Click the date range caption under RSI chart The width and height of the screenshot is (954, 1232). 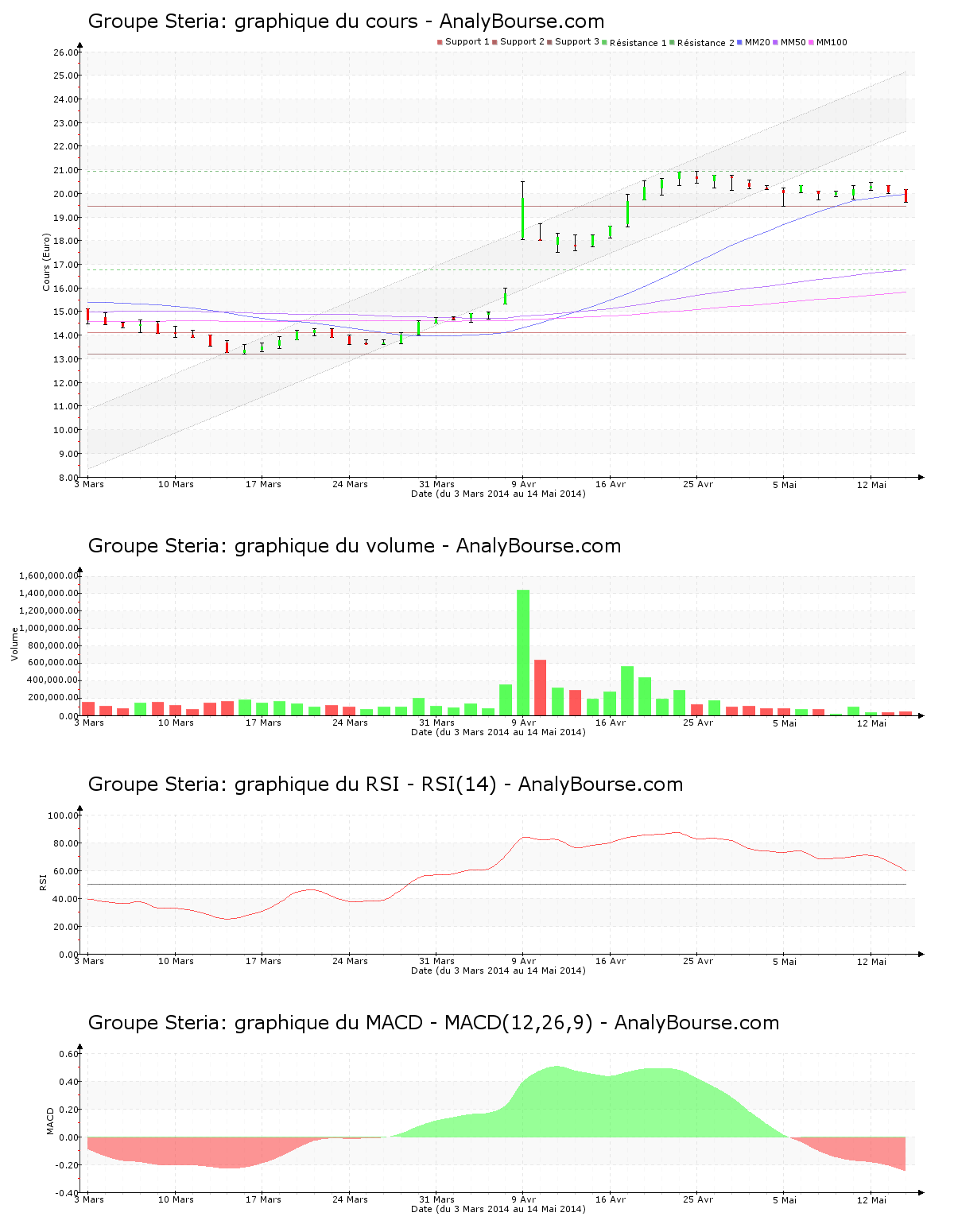[x=498, y=970]
